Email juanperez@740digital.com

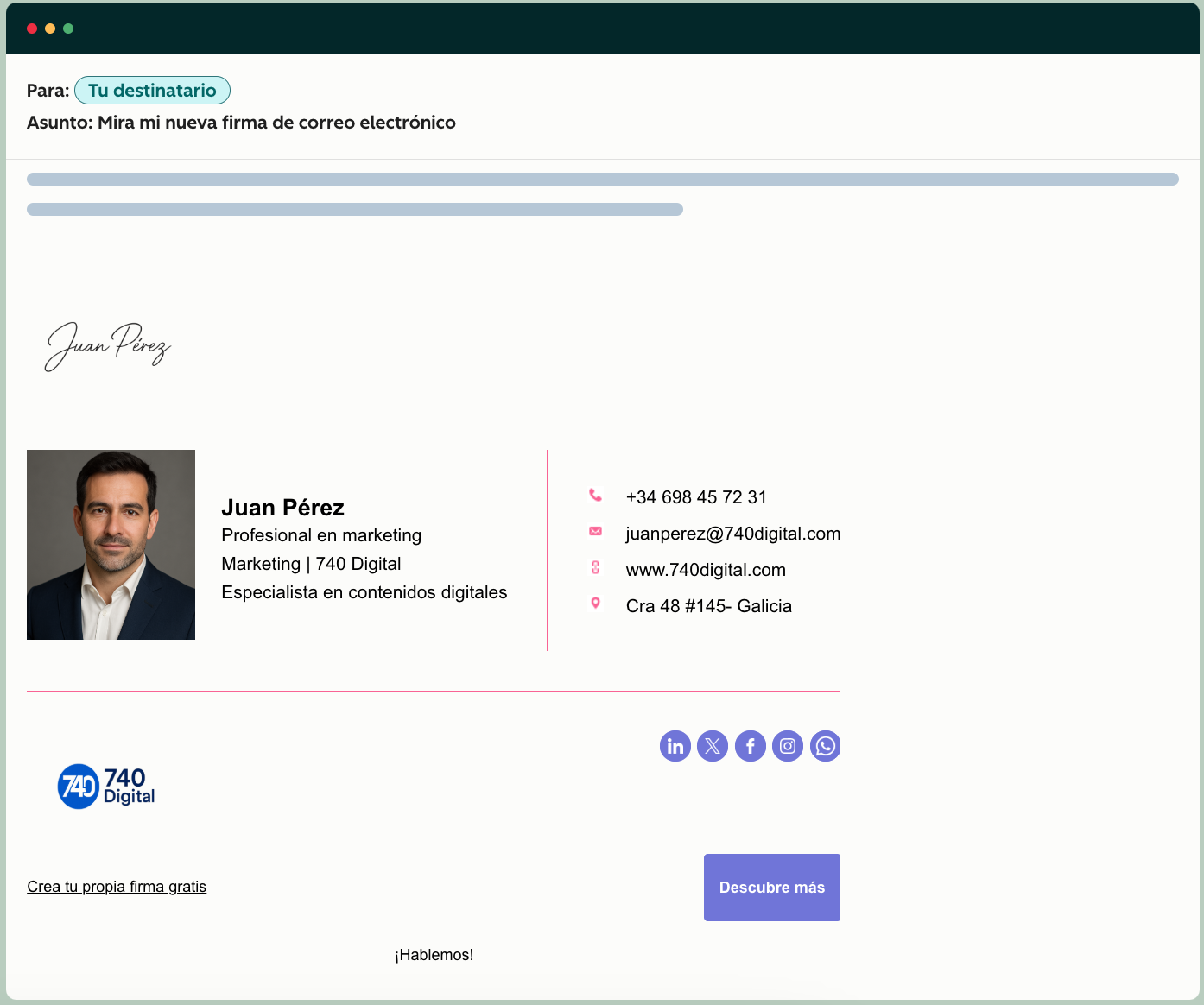732,533
